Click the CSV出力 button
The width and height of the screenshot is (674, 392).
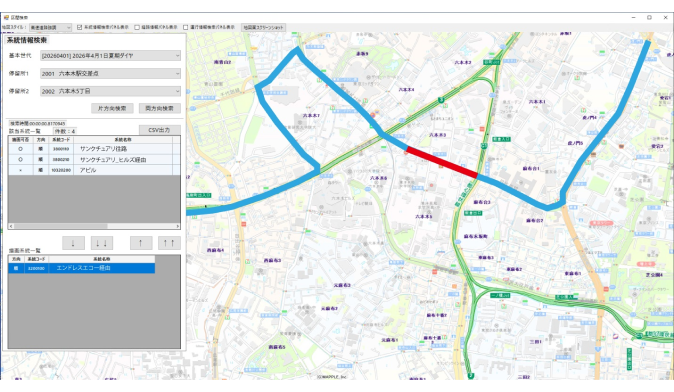click(x=159, y=130)
